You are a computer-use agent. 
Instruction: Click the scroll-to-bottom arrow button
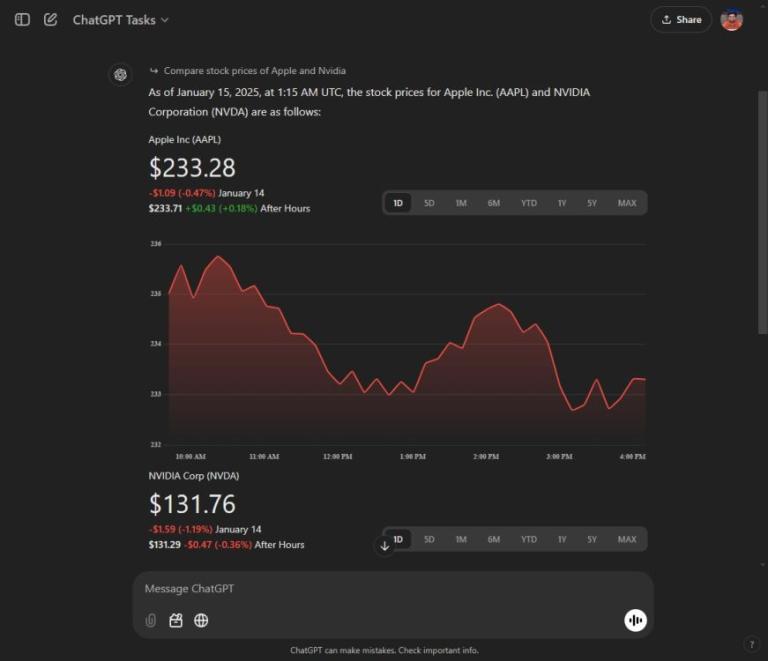385,545
